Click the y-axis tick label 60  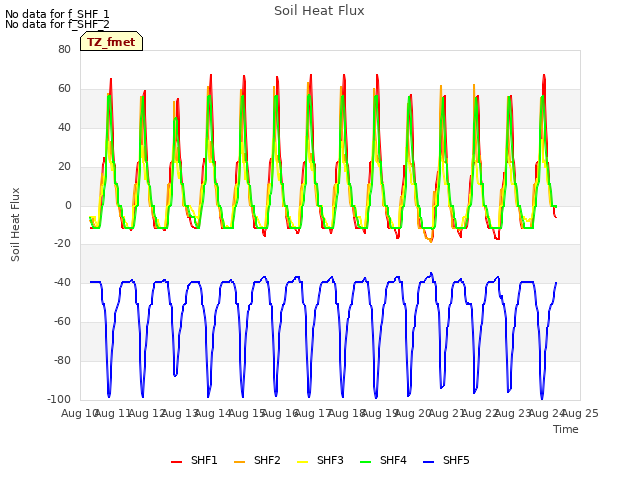point(64,89)
